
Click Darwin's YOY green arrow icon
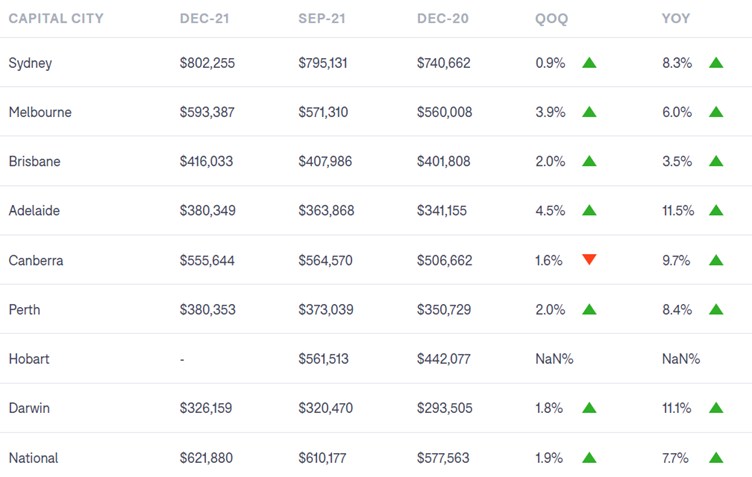(x=716, y=408)
